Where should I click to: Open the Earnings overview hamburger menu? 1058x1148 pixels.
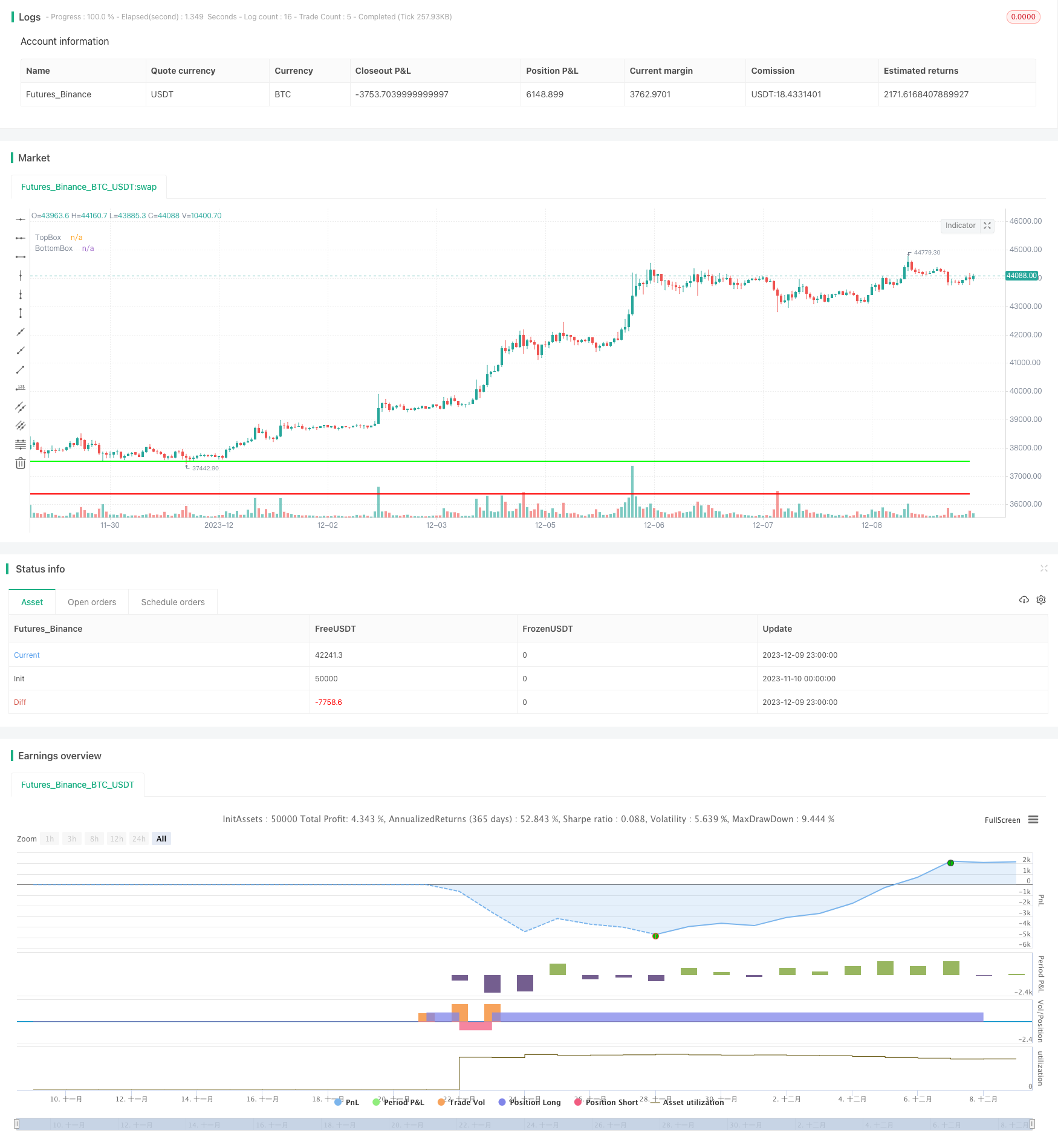(1034, 820)
